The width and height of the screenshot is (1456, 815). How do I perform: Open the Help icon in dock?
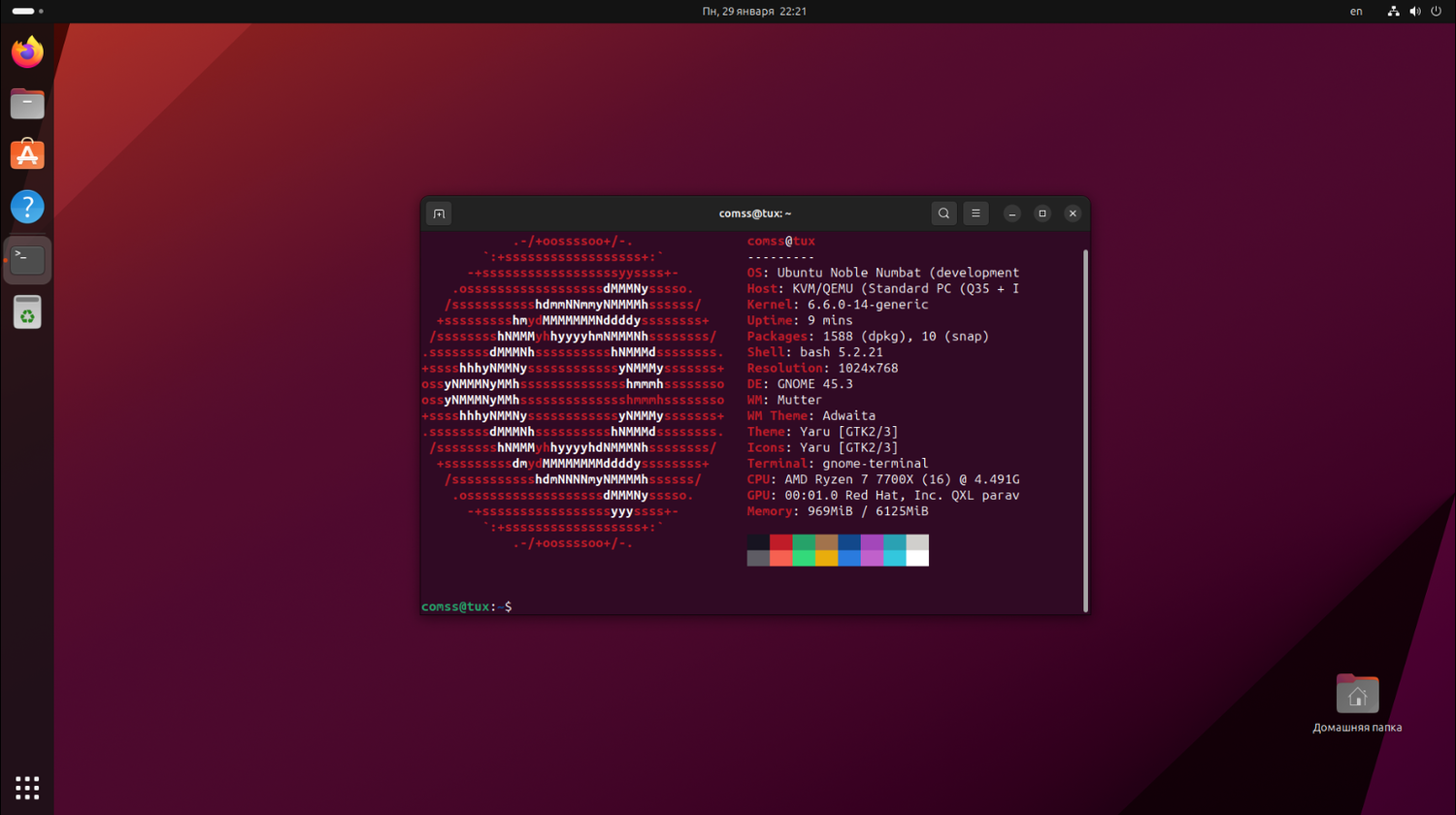point(27,207)
